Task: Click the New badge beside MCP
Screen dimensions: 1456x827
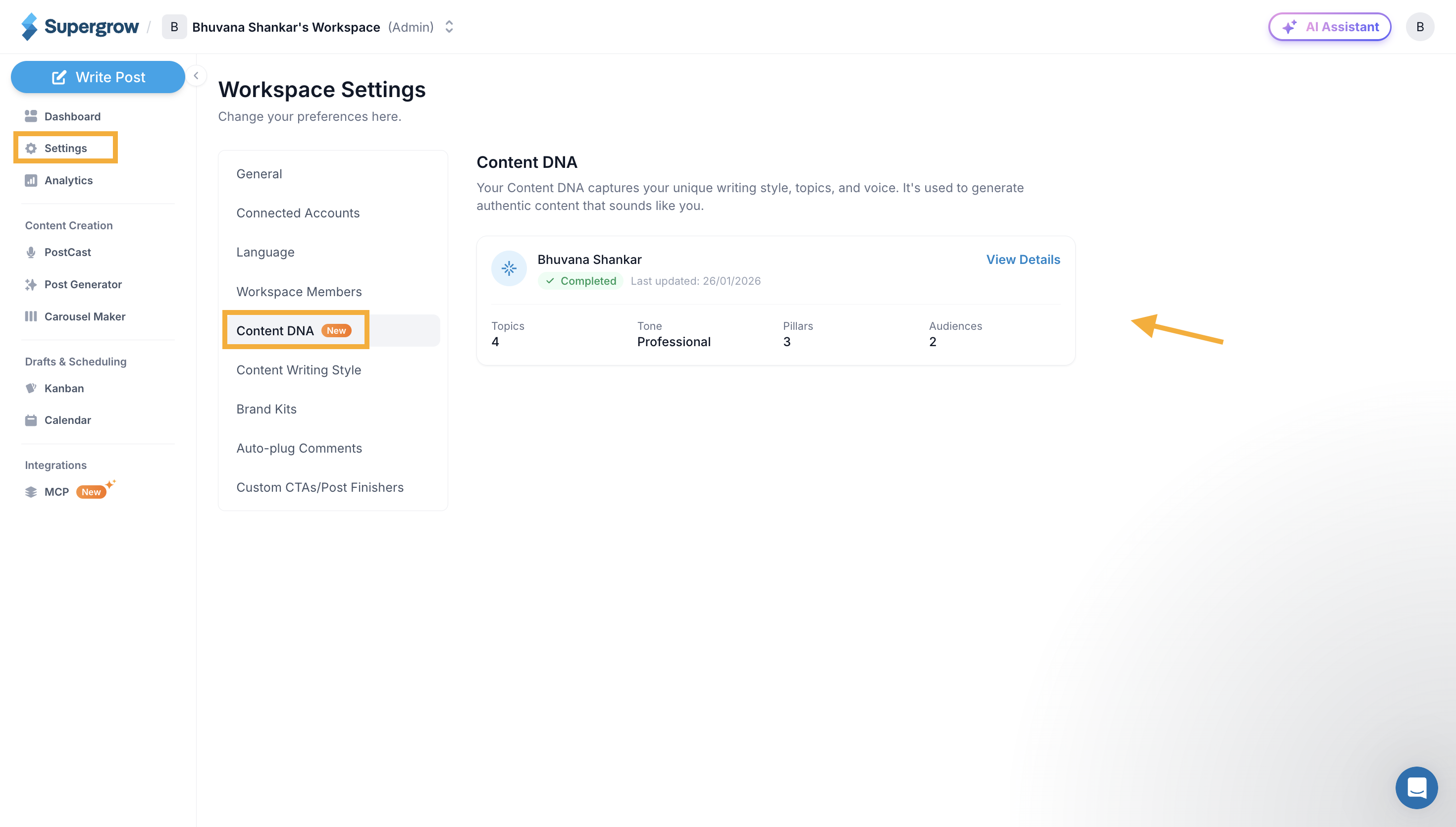Action: tap(91, 492)
